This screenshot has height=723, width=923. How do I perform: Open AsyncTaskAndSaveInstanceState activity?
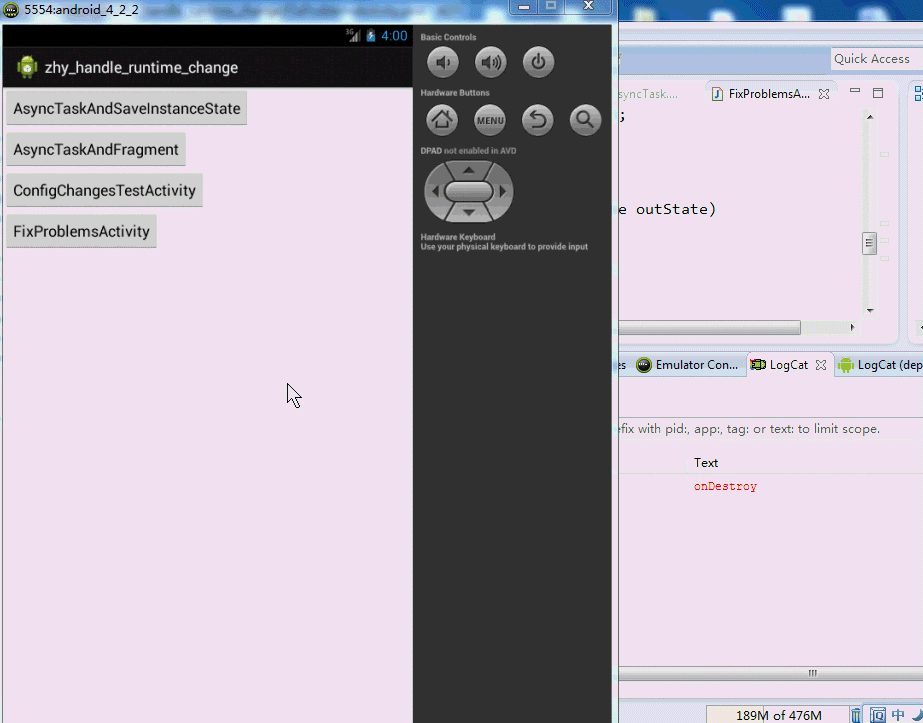pos(127,109)
